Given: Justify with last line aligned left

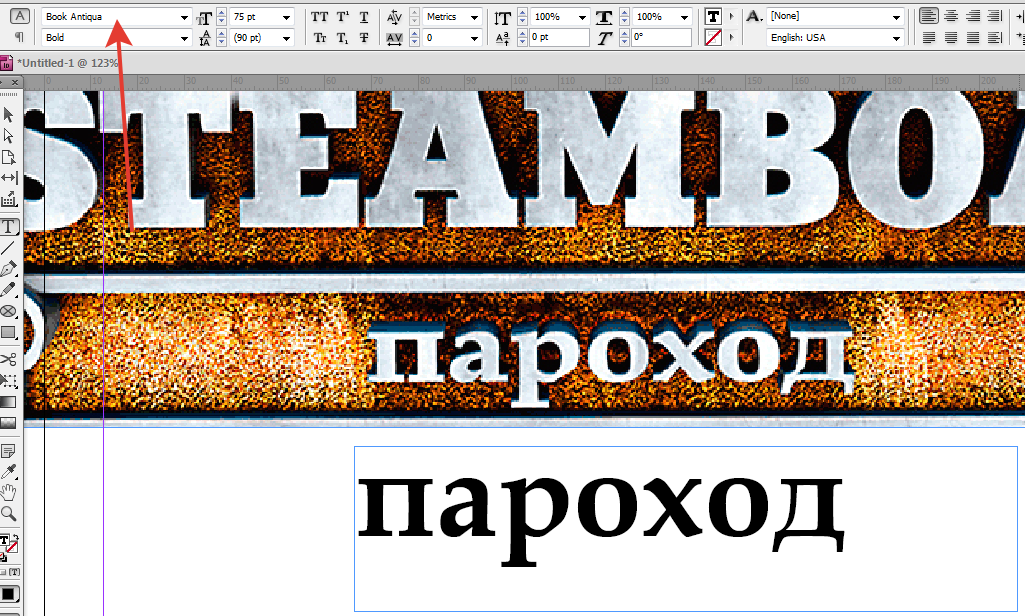Looking at the screenshot, I should [928, 38].
